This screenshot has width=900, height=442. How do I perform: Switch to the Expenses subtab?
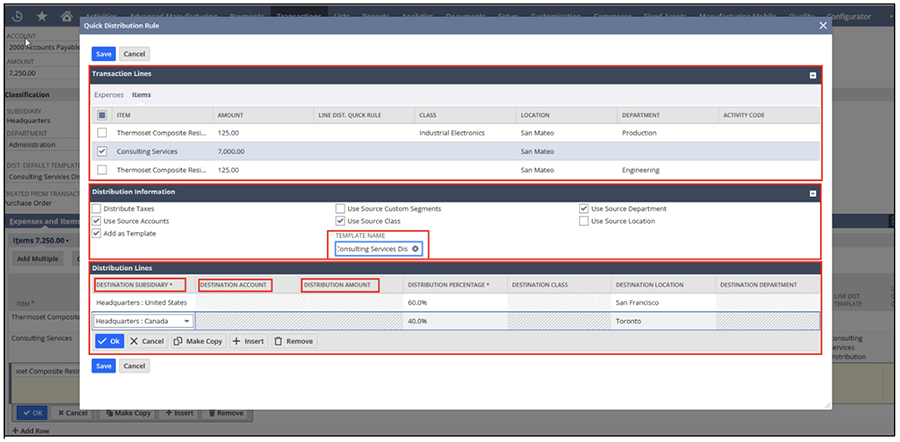click(109, 95)
